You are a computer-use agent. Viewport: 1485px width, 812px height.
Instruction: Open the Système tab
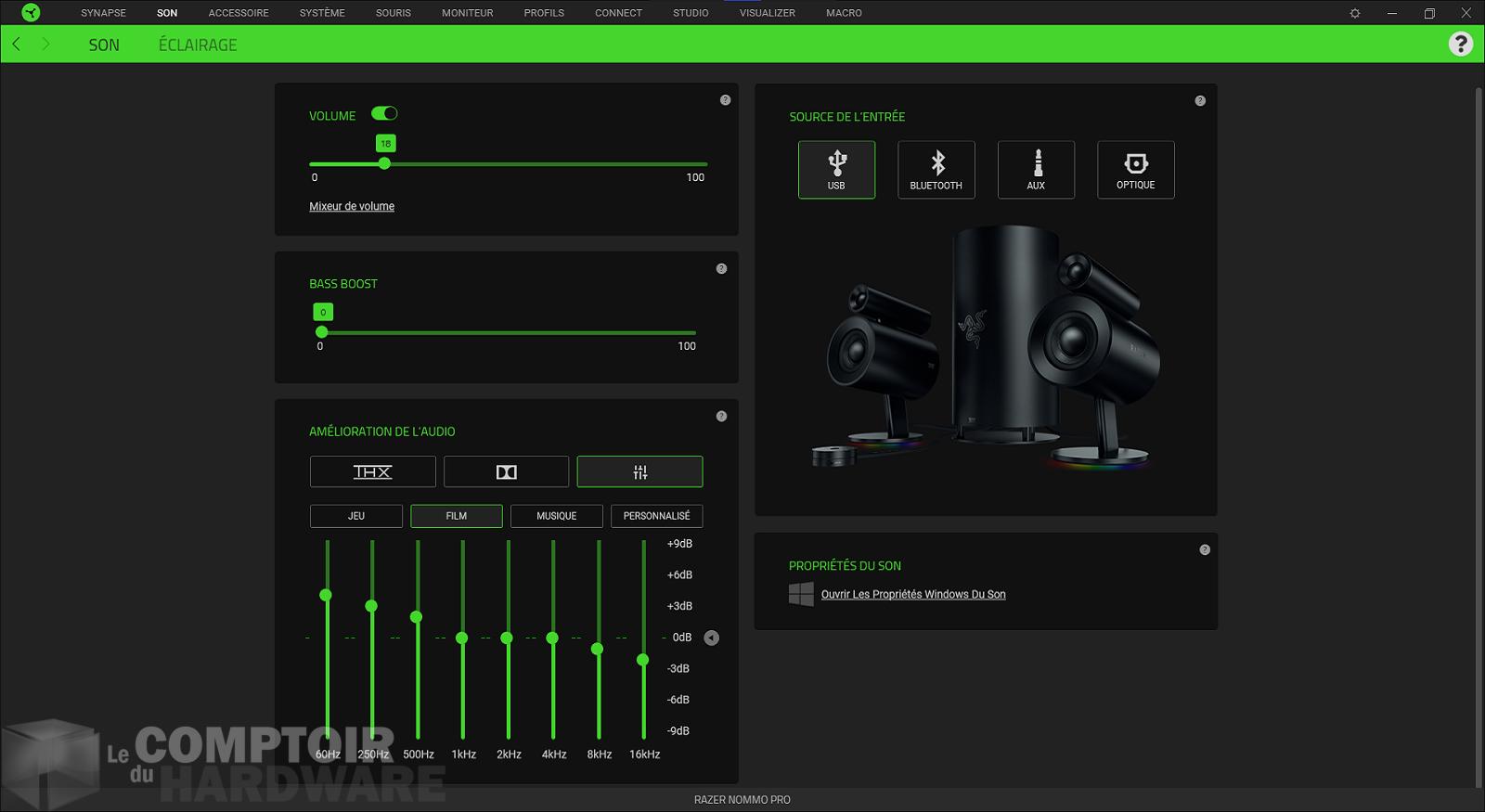pos(322,13)
